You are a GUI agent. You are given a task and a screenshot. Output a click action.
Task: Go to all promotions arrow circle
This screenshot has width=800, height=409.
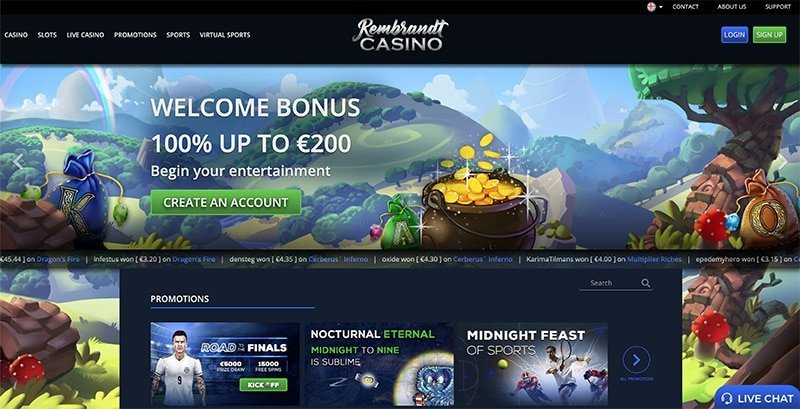click(636, 360)
